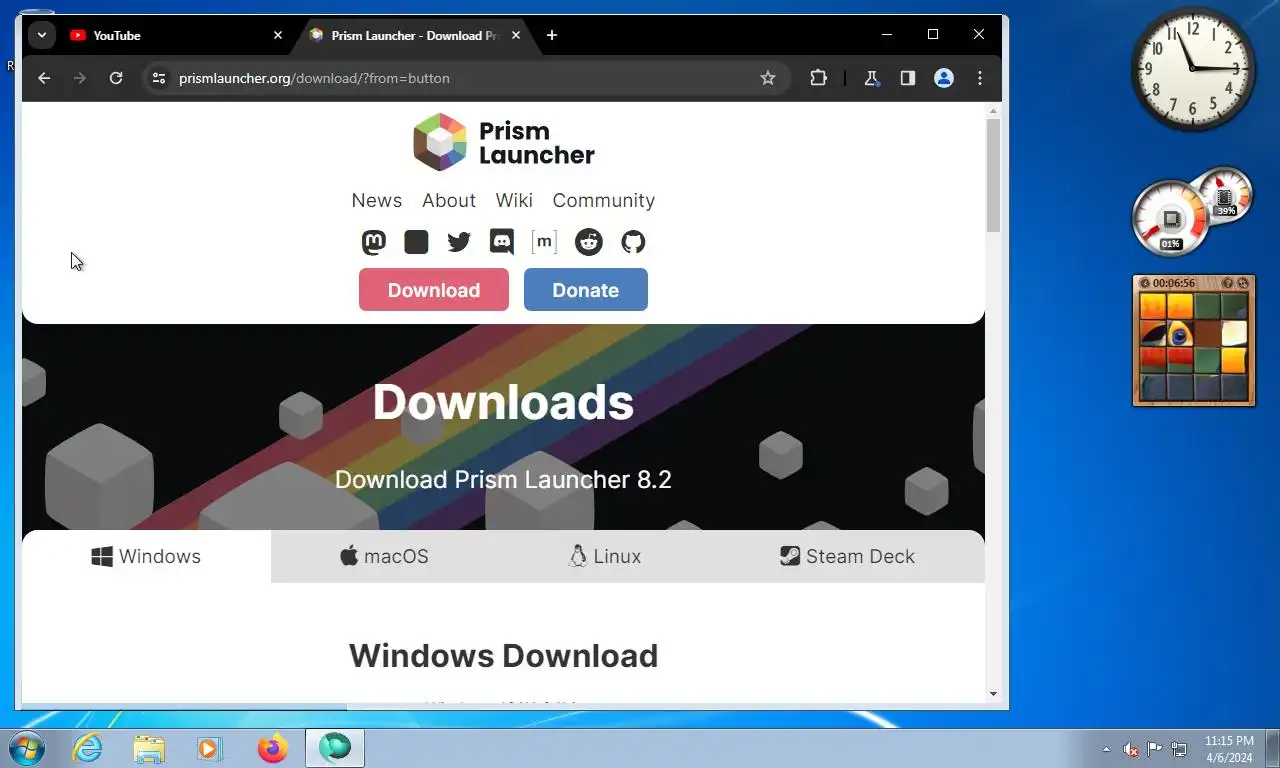Click the page vertical scrollbar thumb
Screen dimensions: 1280x768
pyautogui.click(x=993, y=175)
